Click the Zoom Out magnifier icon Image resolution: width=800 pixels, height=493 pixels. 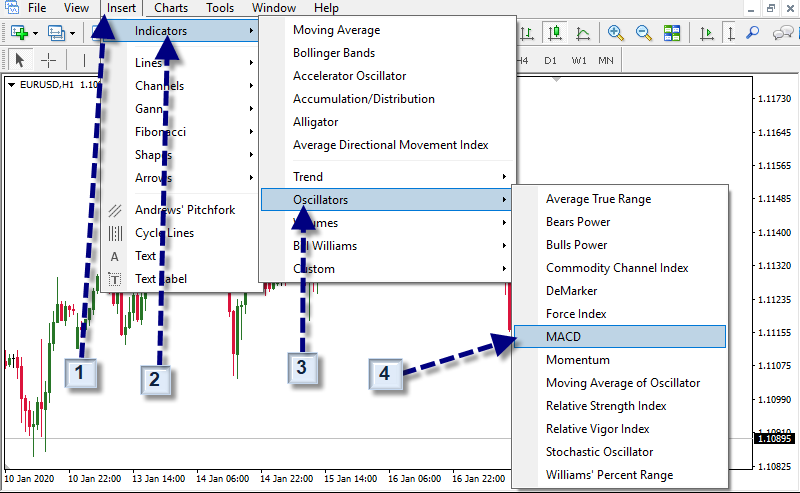pos(644,33)
